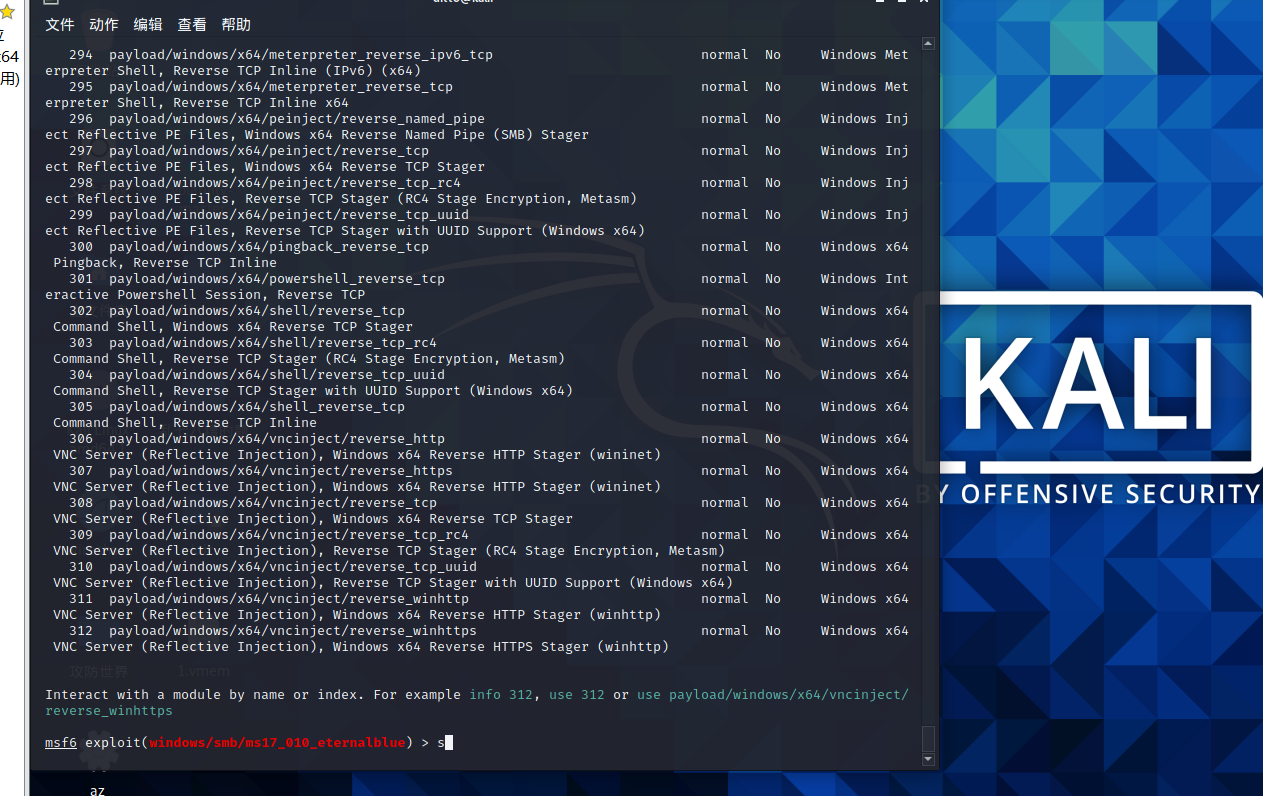
Task: Click payload/windows/x64/vncinject/reverse_winhttps entry 312
Action: 293,631
